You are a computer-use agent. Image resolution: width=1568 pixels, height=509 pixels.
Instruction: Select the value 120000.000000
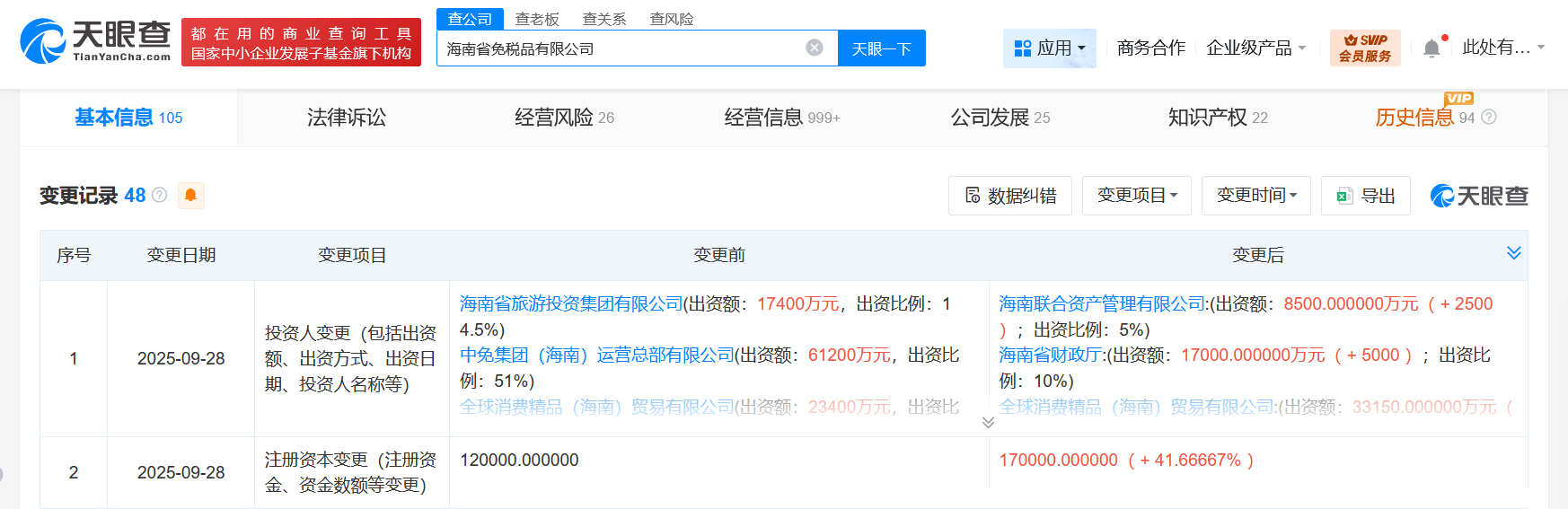click(519, 460)
